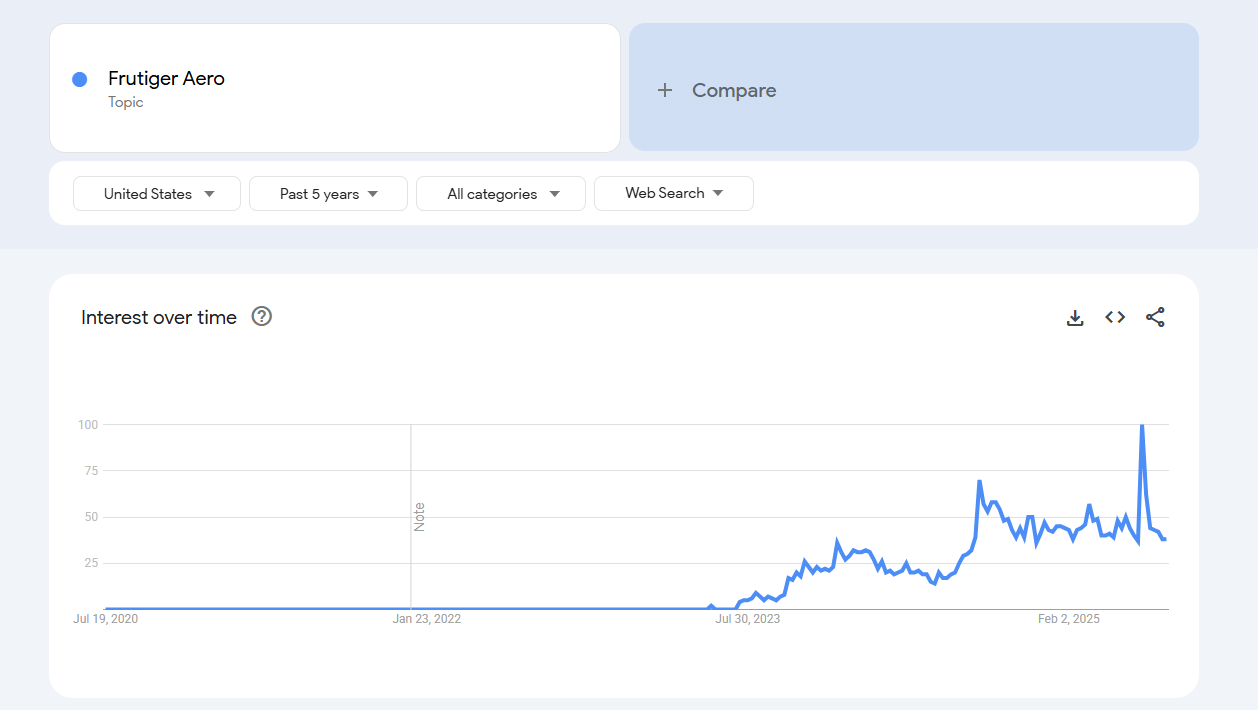Edit the Frutiger Aero search term
1258x710 pixels.
335,88
